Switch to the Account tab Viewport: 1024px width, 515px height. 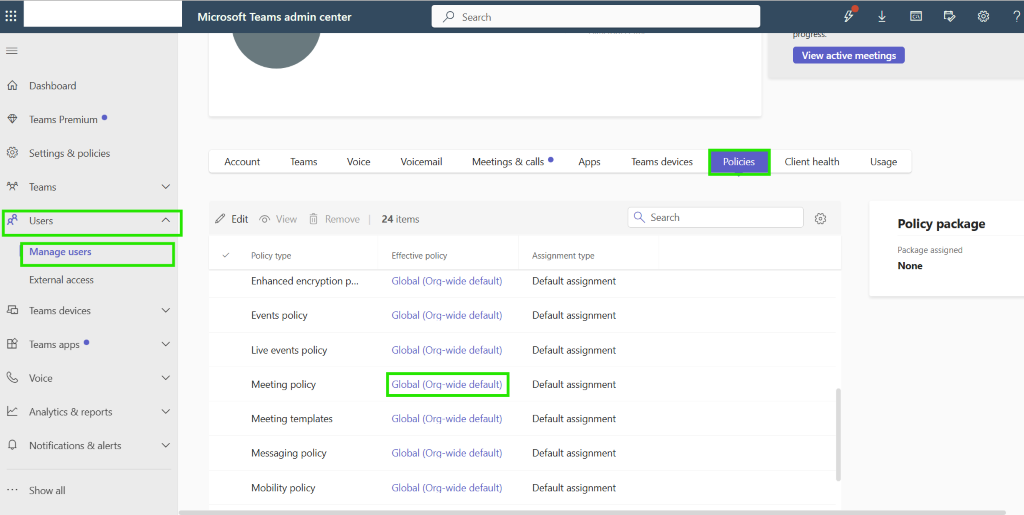pyautogui.click(x=242, y=161)
